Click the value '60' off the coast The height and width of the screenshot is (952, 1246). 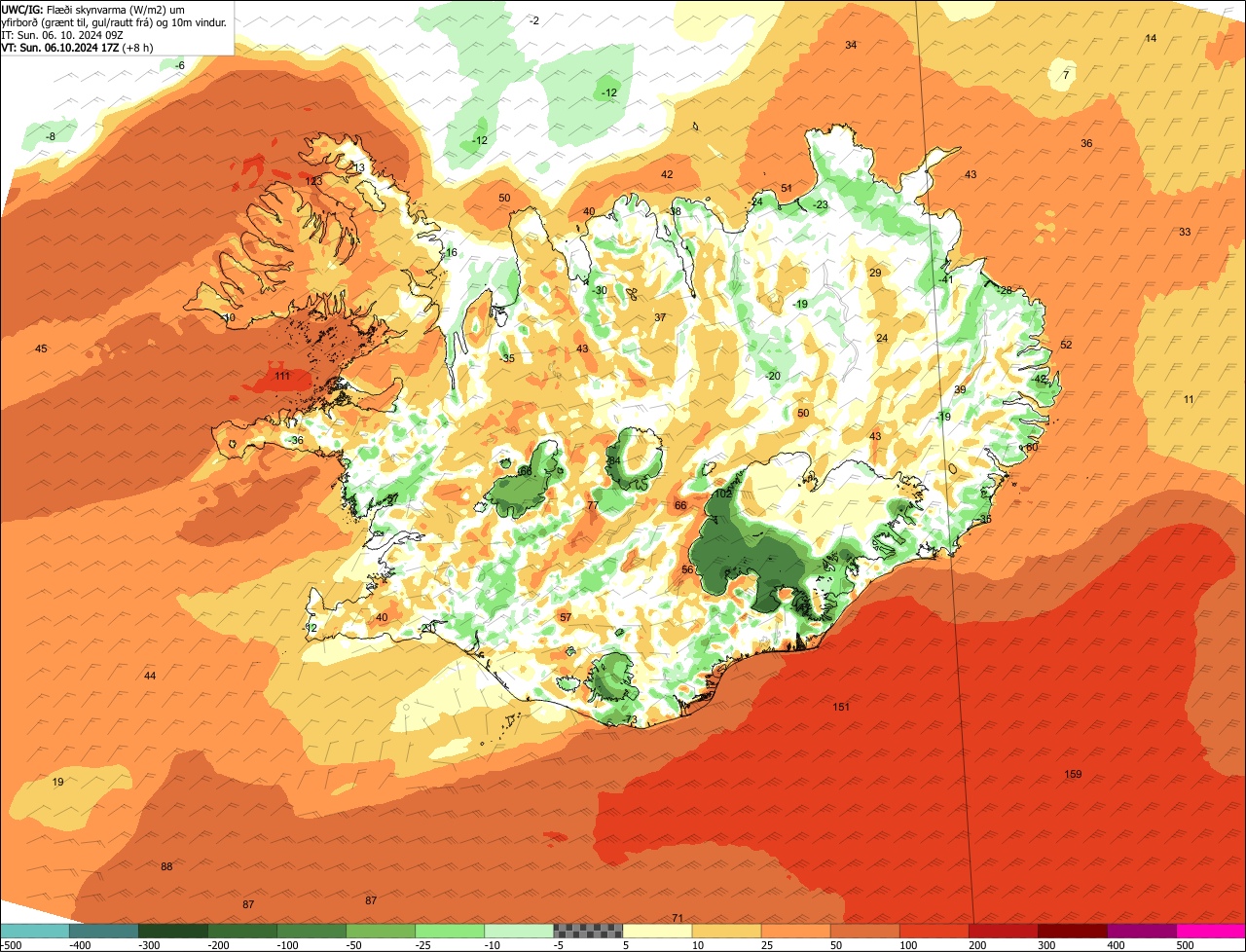pos(1032,447)
